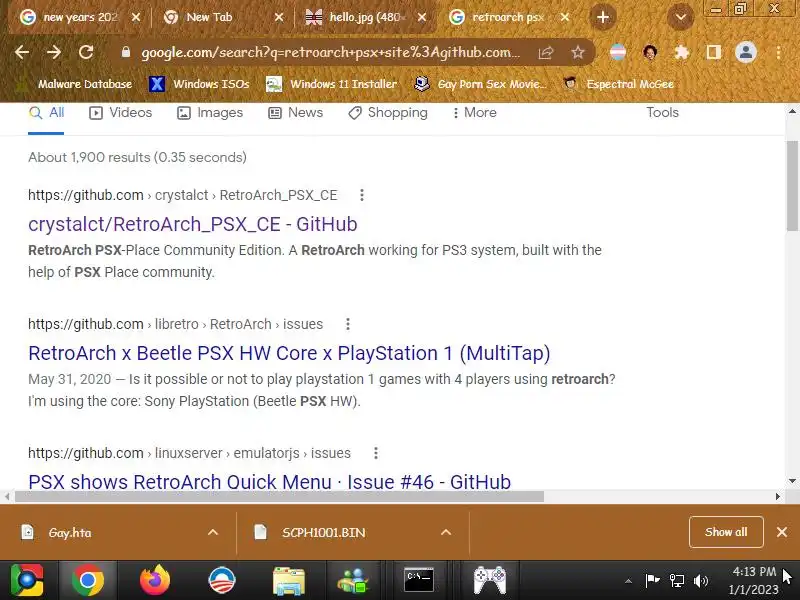This screenshot has width=800, height=600.
Task: Bookmark this page with the star icon
Action: pos(578,52)
